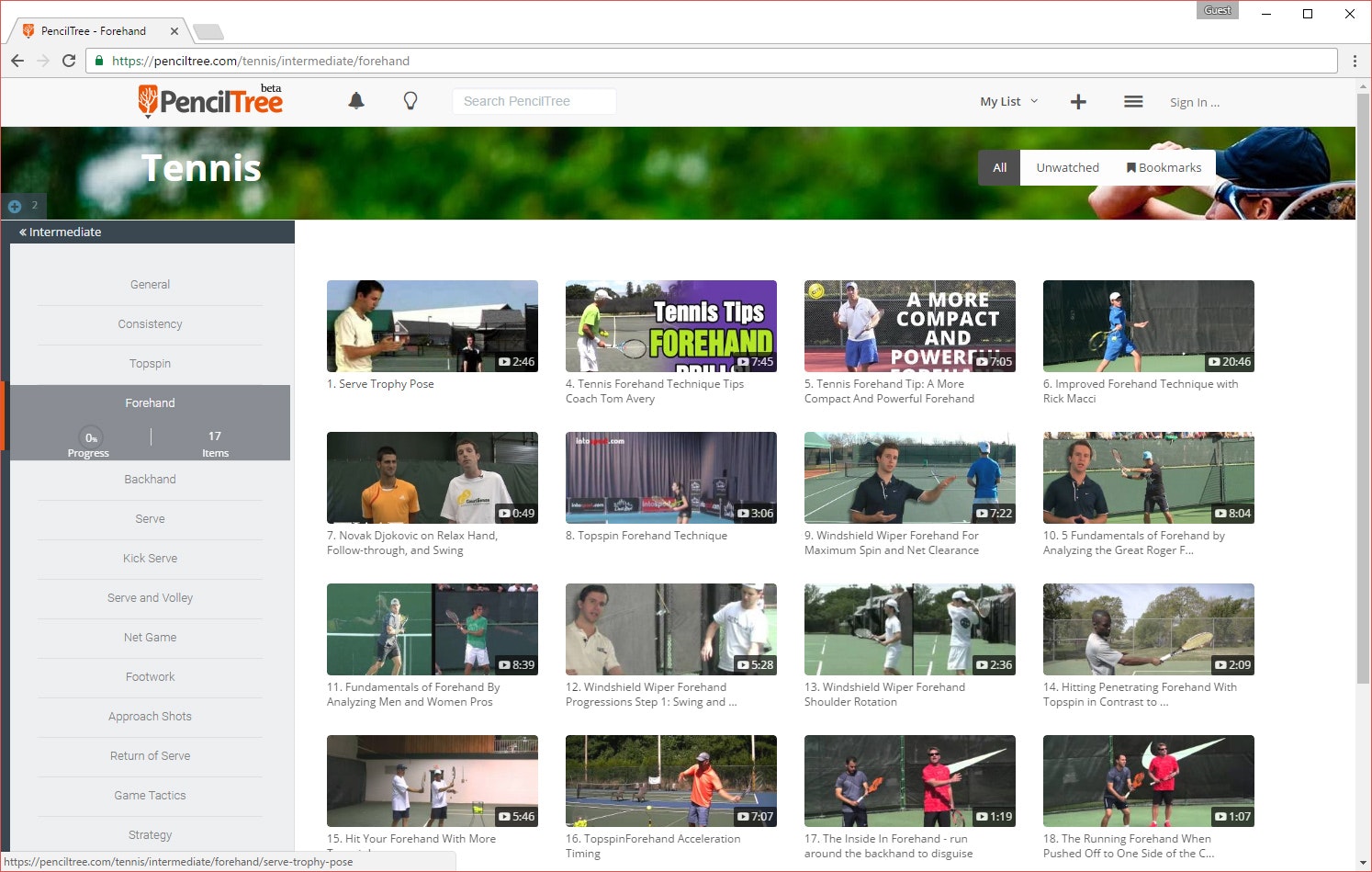
Task: Open the General category
Action: [150, 285]
